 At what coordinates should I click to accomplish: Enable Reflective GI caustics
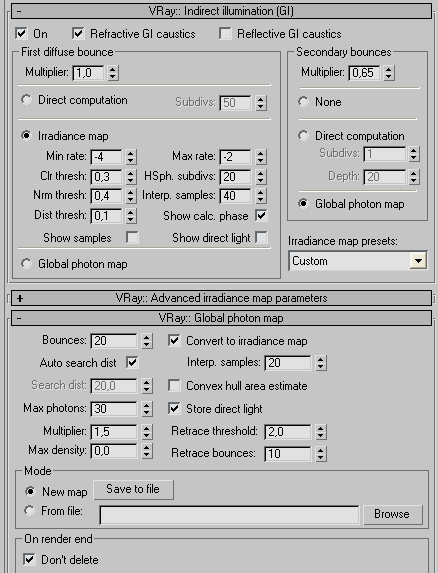click(225, 34)
